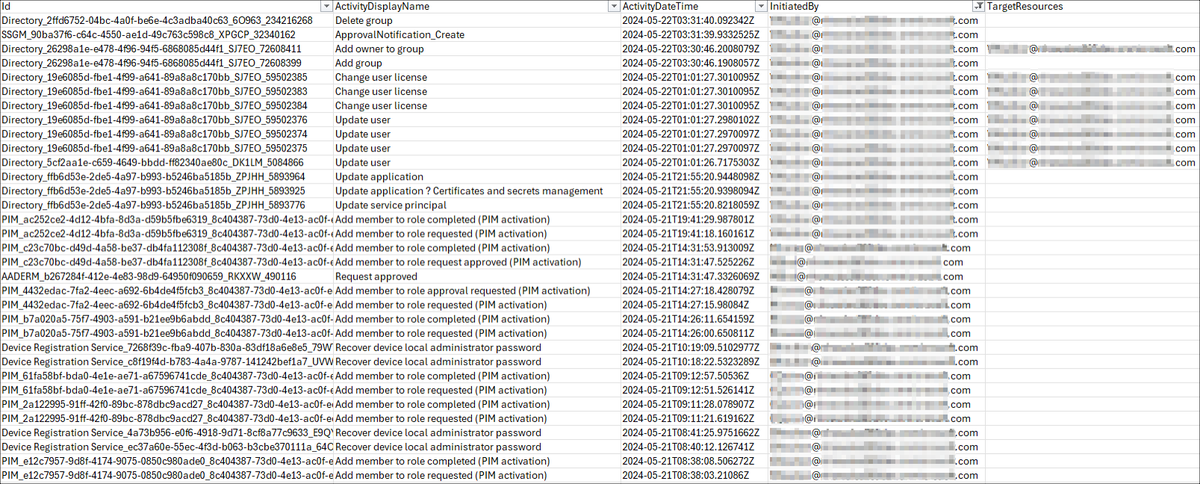Select timestamp 2024-05-21T21:55:20.8218059Z

click(693, 204)
